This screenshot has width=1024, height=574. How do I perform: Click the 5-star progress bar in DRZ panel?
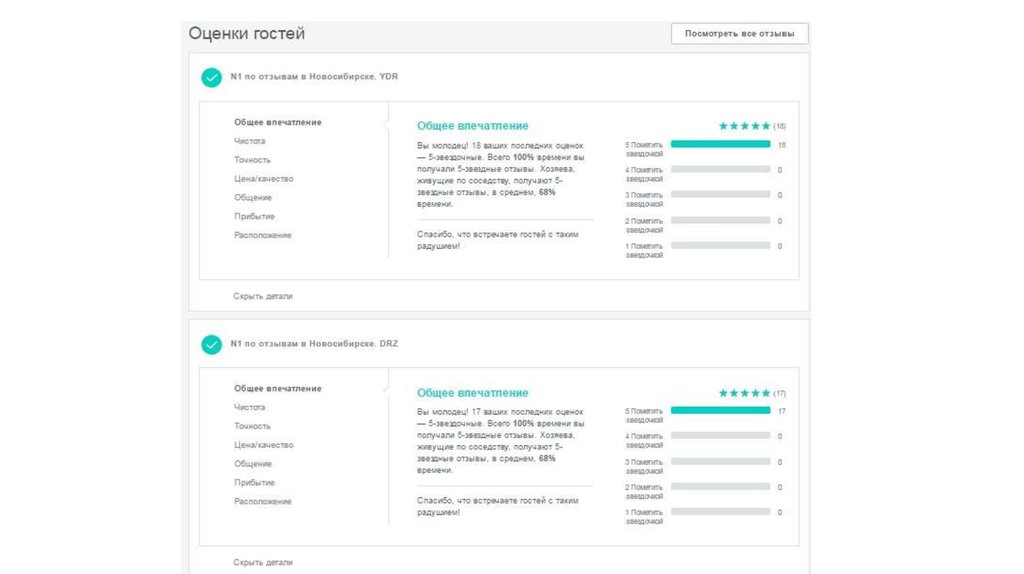coord(720,410)
